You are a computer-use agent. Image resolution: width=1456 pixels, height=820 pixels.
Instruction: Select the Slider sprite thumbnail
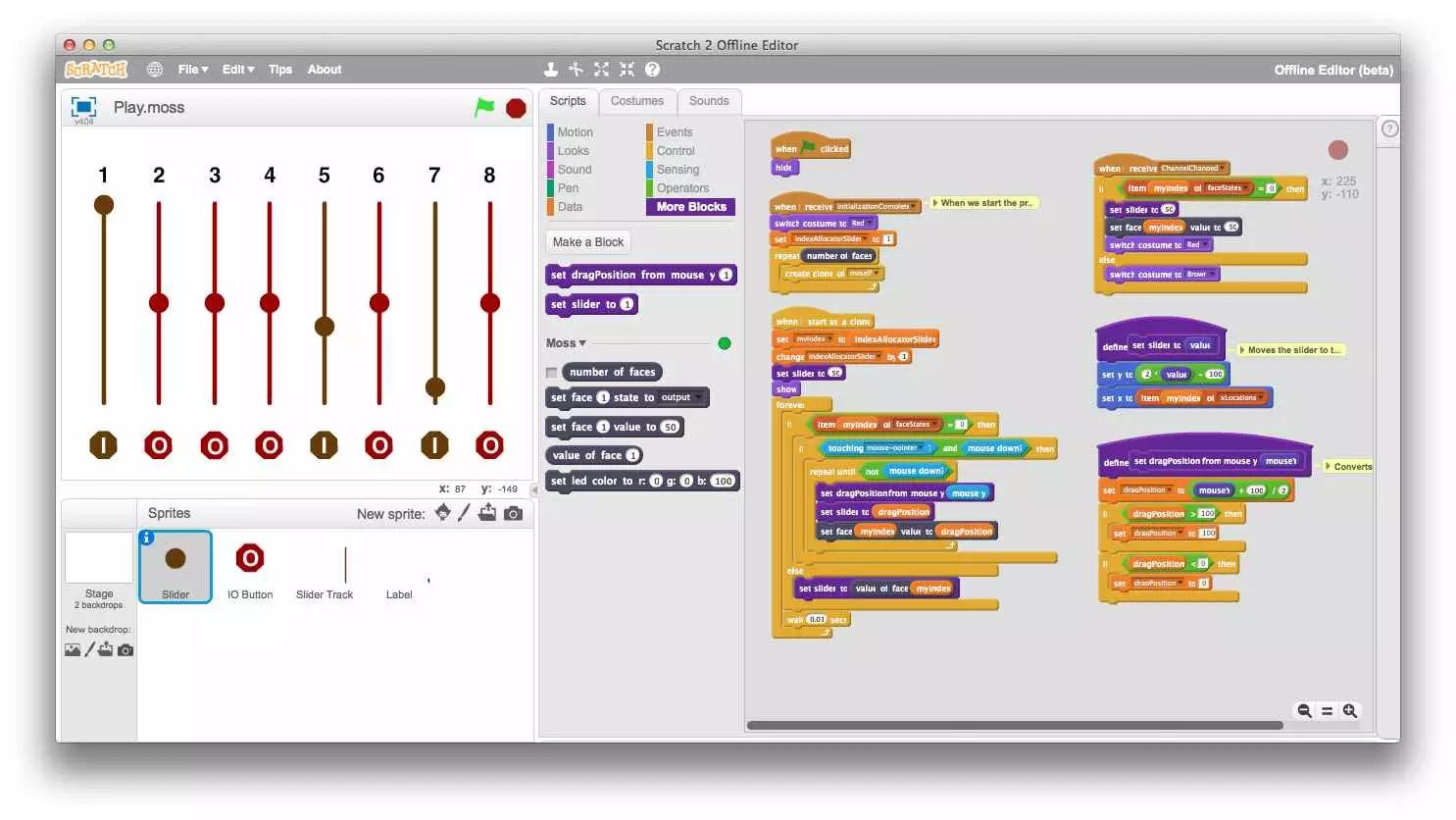[x=176, y=566]
